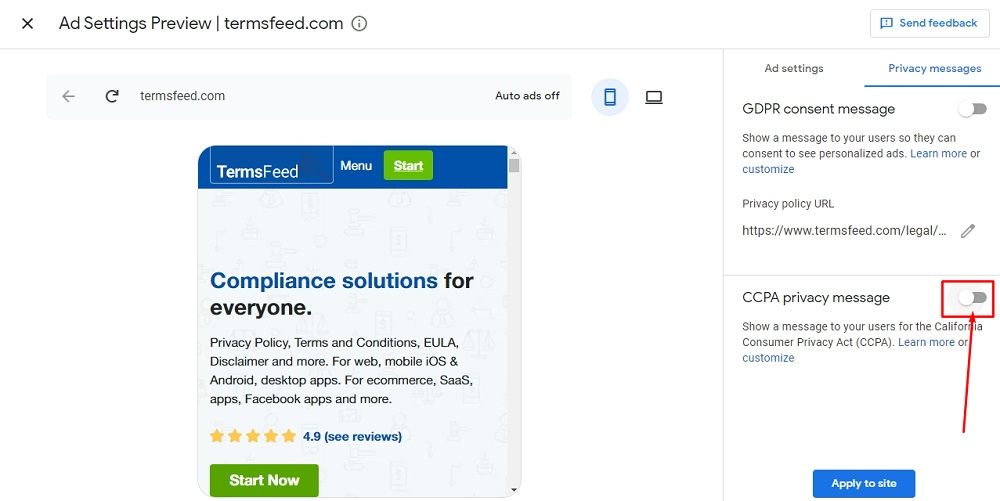Open Learn more link under CCPA

point(926,342)
